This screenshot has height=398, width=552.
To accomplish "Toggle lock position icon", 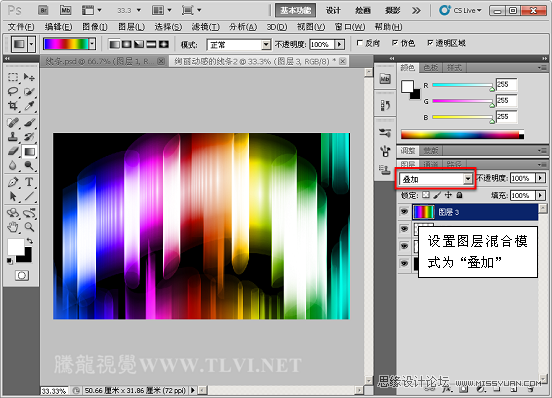I will (x=448, y=195).
